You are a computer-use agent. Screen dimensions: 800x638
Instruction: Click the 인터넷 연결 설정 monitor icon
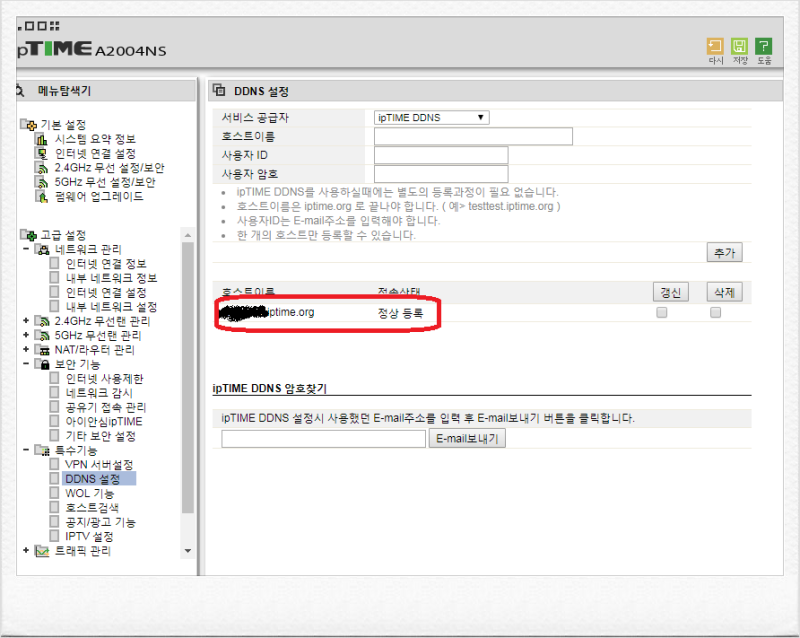(41, 152)
